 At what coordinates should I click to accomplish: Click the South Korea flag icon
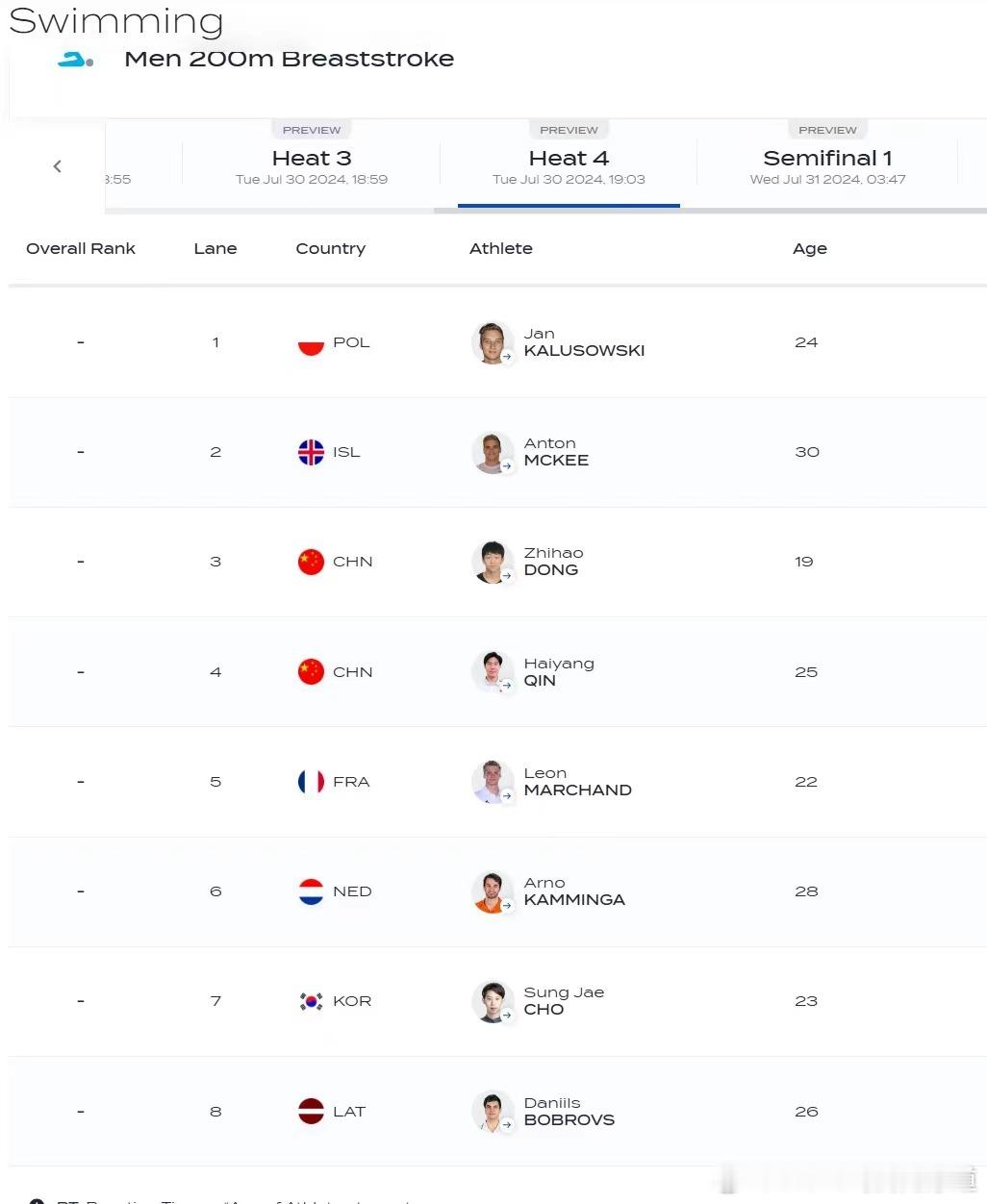point(311,1001)
